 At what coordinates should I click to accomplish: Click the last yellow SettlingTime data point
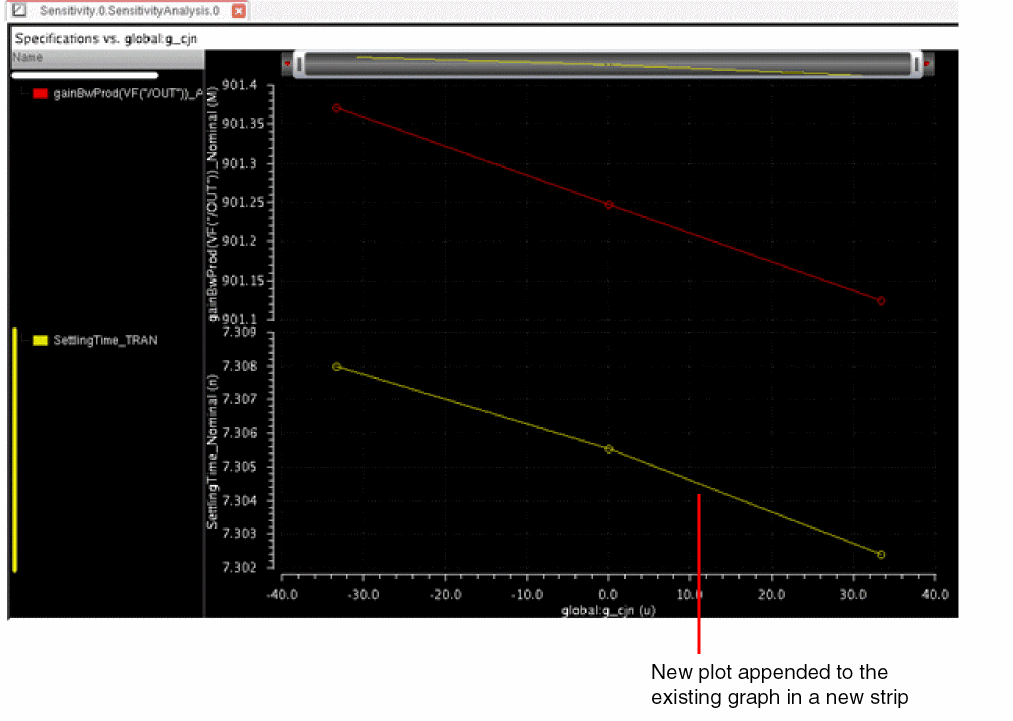[881, 554]
